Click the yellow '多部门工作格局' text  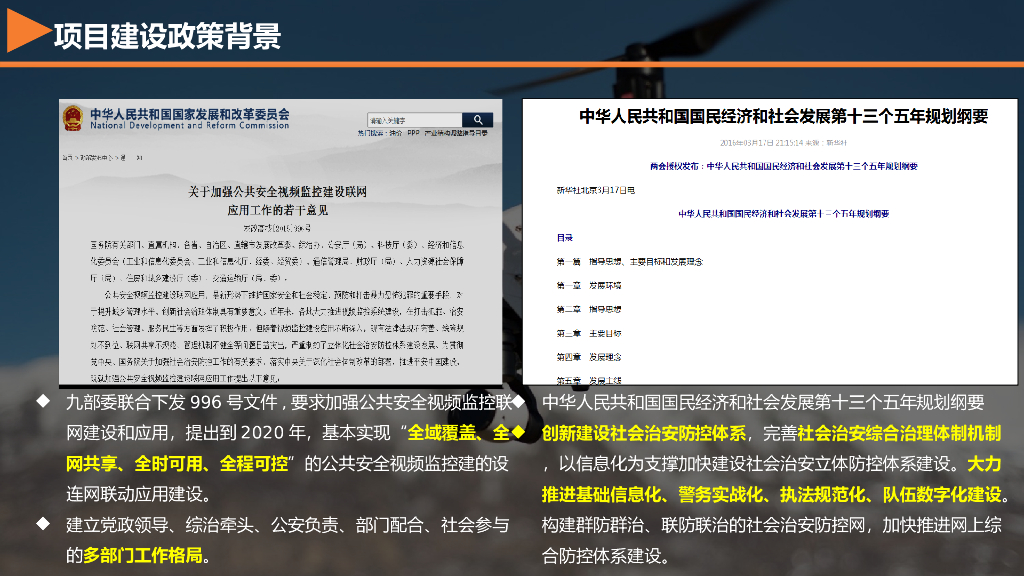(x=142, y=556)
